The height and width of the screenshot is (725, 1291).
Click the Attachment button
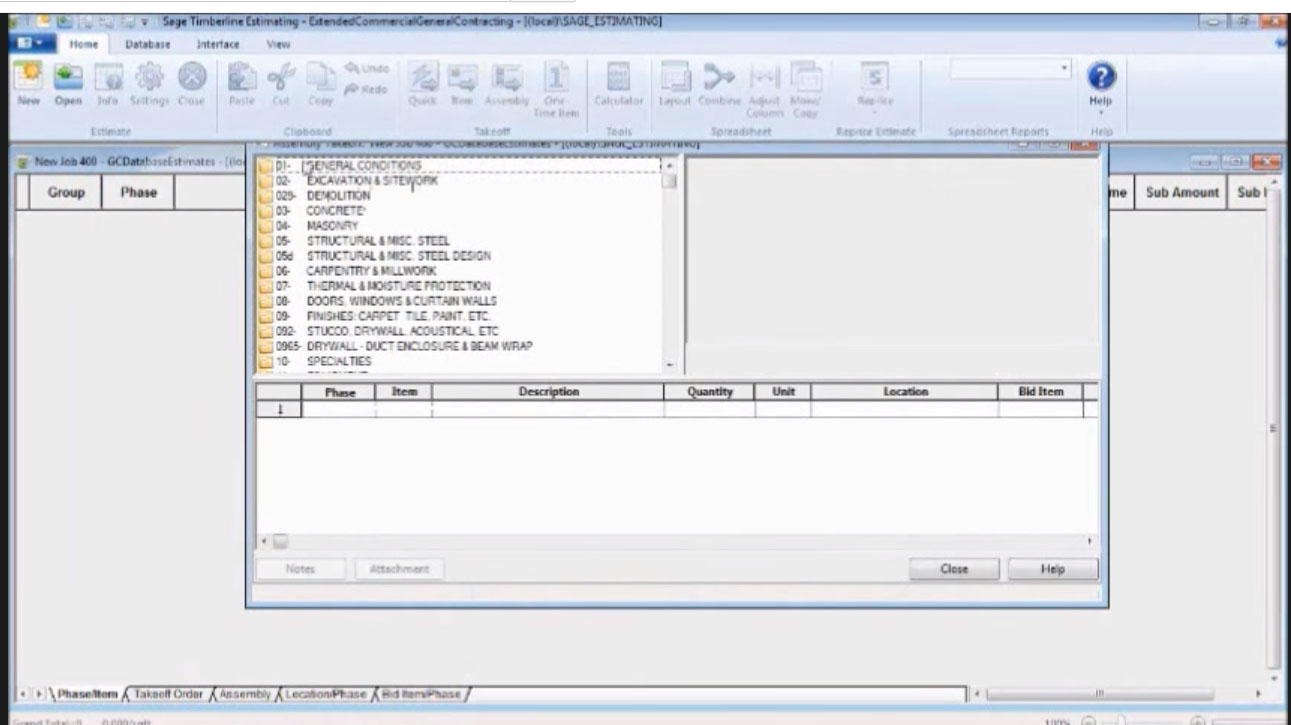399,569
